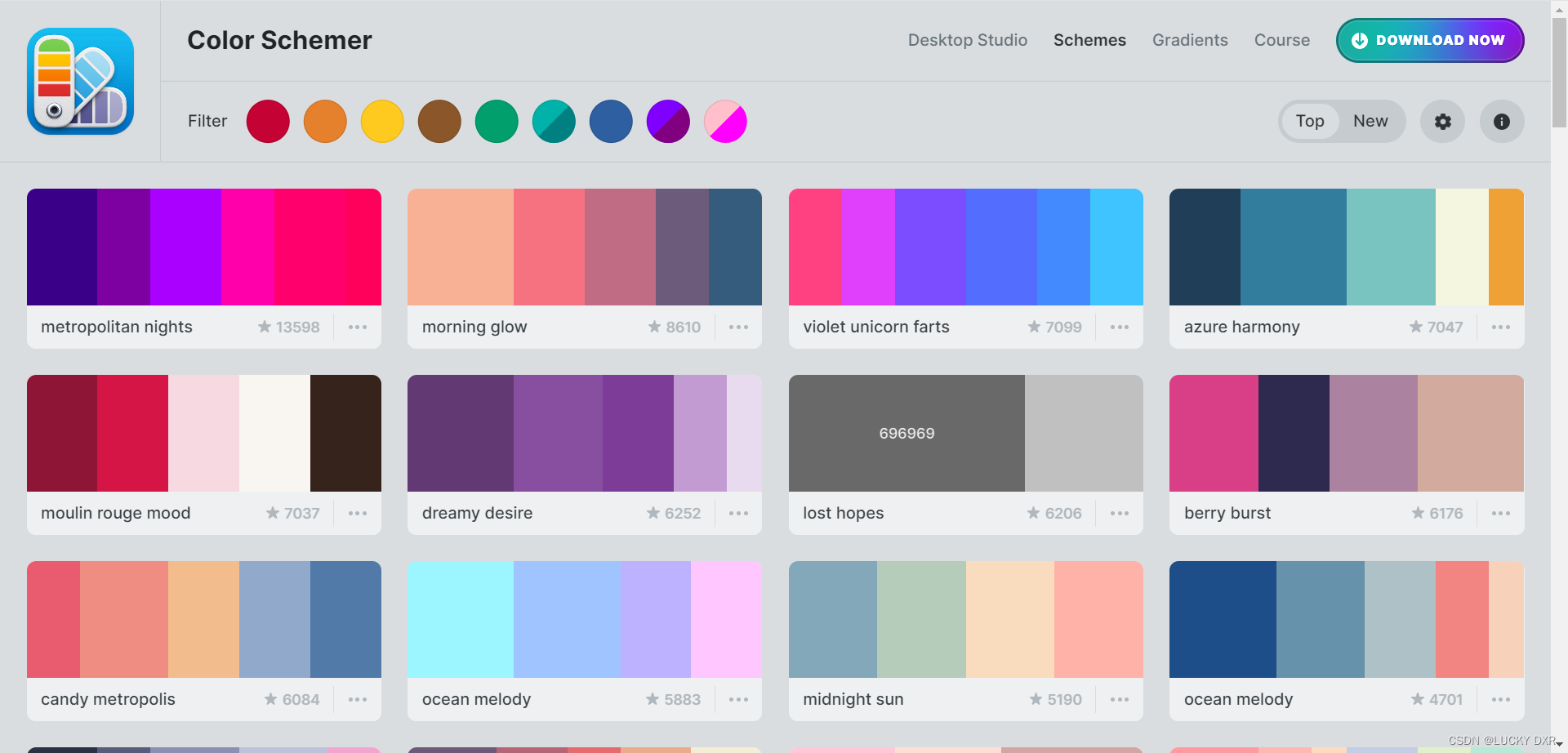Select dark brown swatch in moulin rouge mood

345,433
